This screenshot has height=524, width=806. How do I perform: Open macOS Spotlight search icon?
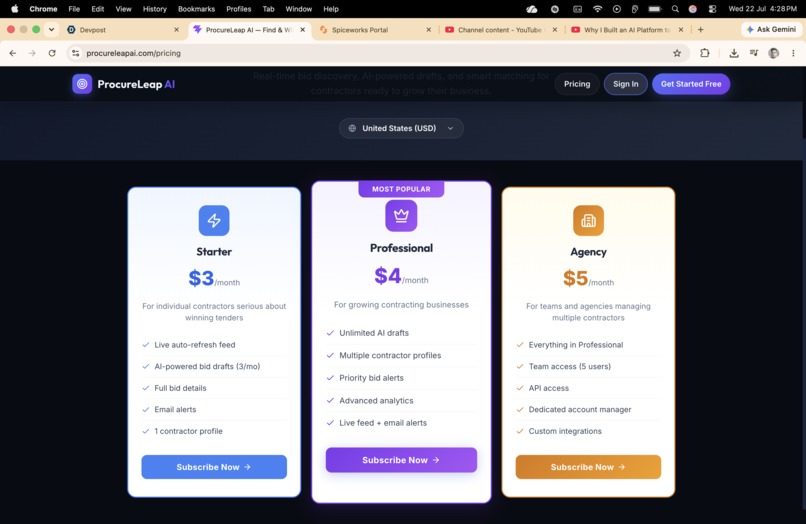675,9
